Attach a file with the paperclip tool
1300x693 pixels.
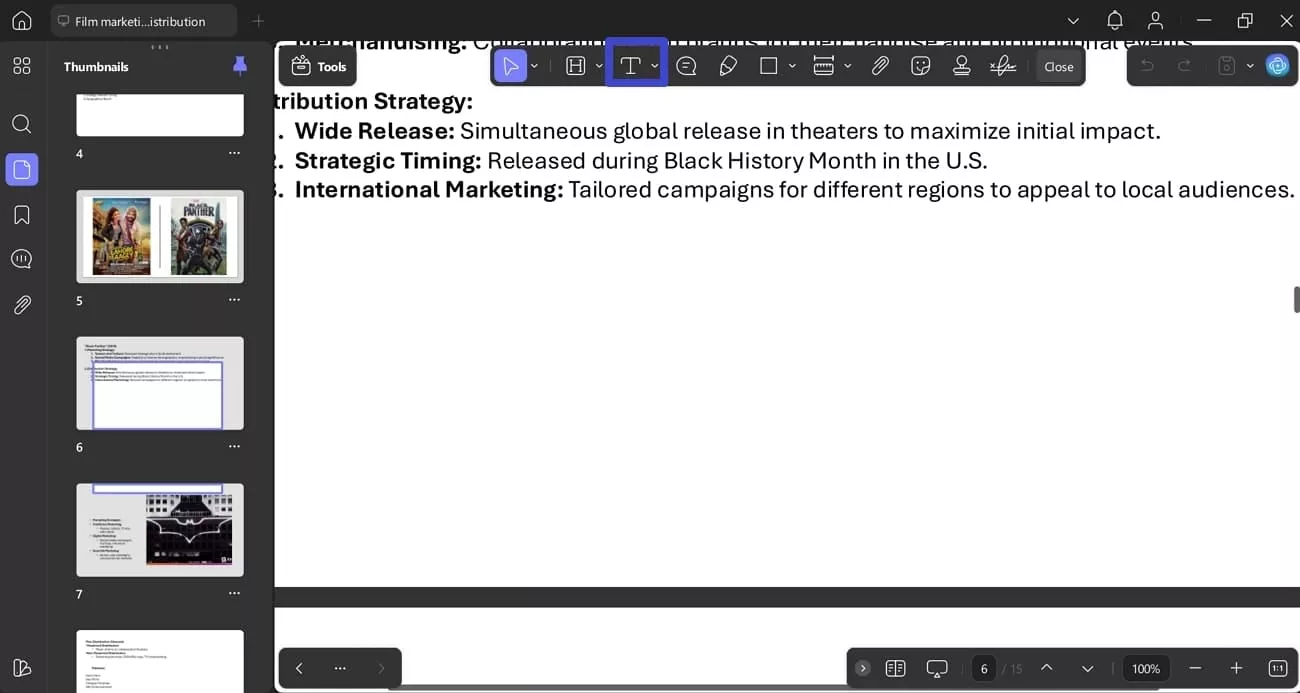880,65
